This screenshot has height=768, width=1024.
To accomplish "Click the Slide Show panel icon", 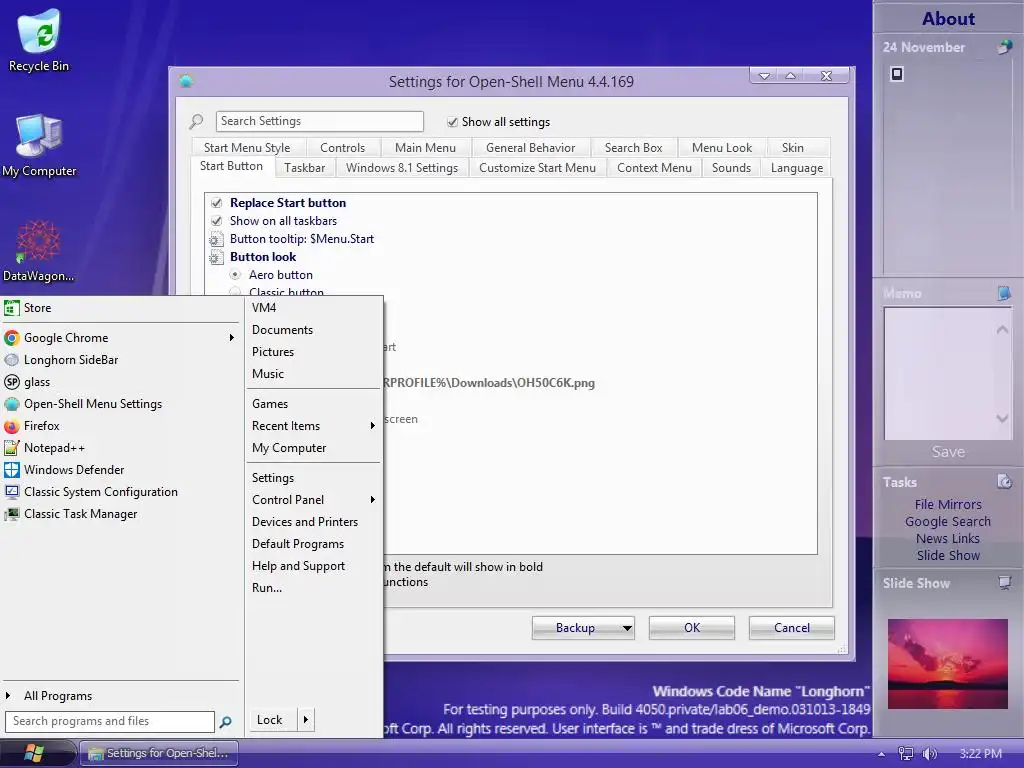I will click(x=1004, y=583).
